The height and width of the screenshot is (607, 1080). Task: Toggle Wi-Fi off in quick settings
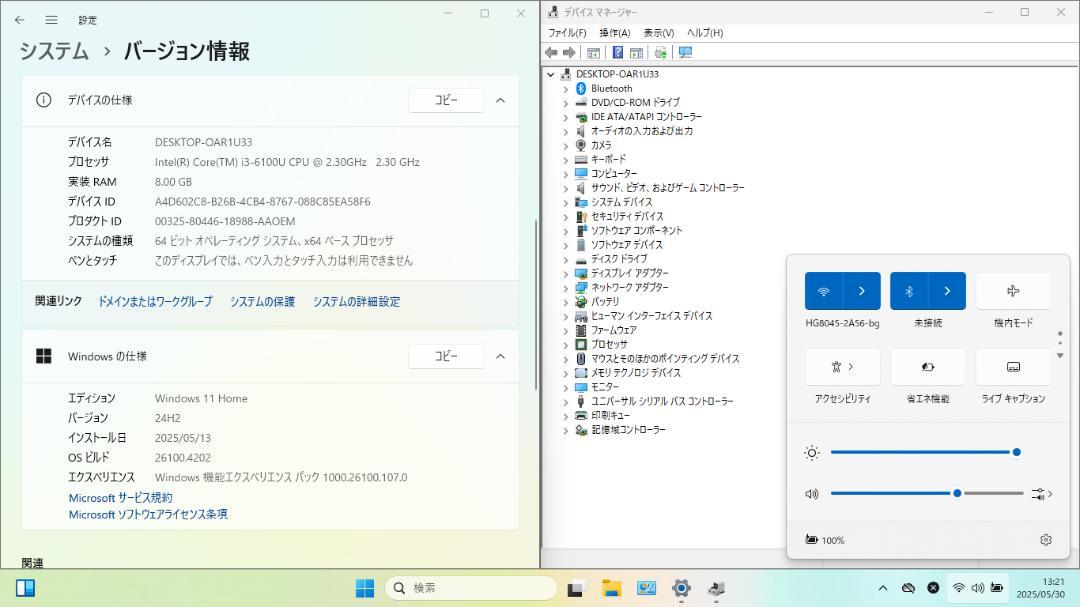coord(823,291)
